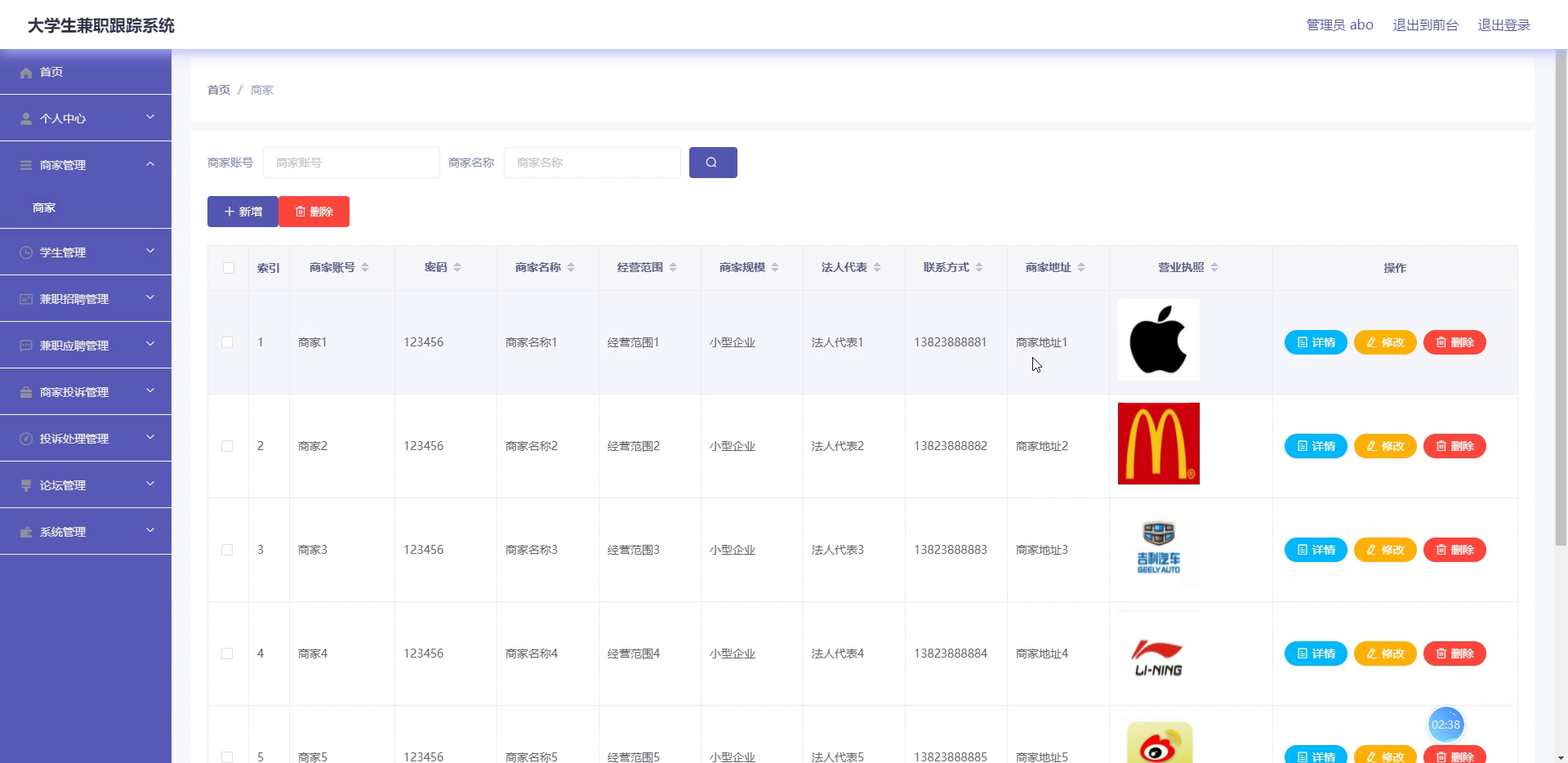The width and height of the screenshot is (1568, 763).
Task: Open the LI-NING logo thumbnail
Action: coord(1159,651)
